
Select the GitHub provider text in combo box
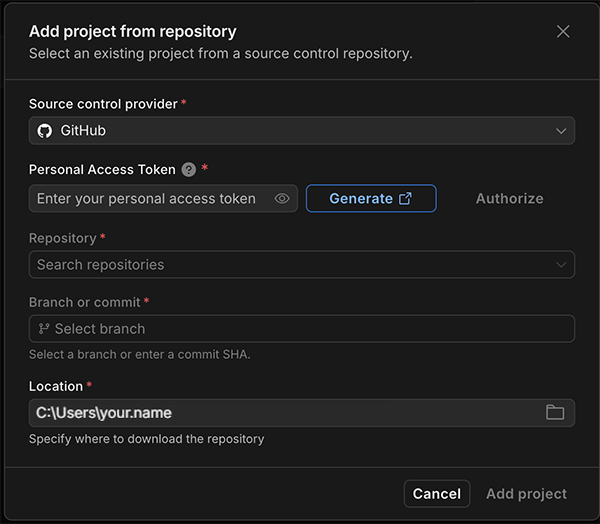point(83,131)
